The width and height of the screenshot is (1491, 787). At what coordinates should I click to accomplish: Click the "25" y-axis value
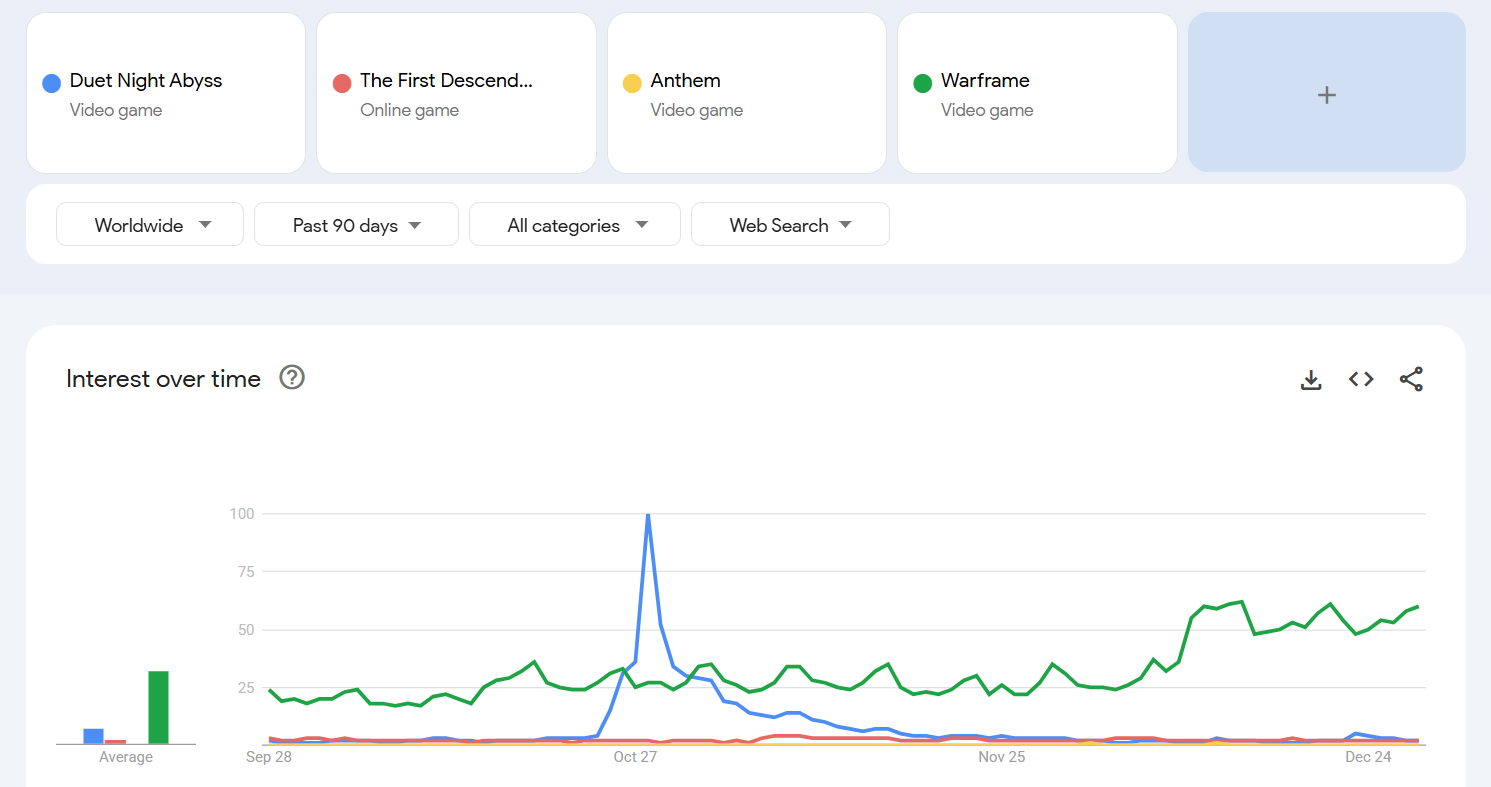tap(247, 688)
